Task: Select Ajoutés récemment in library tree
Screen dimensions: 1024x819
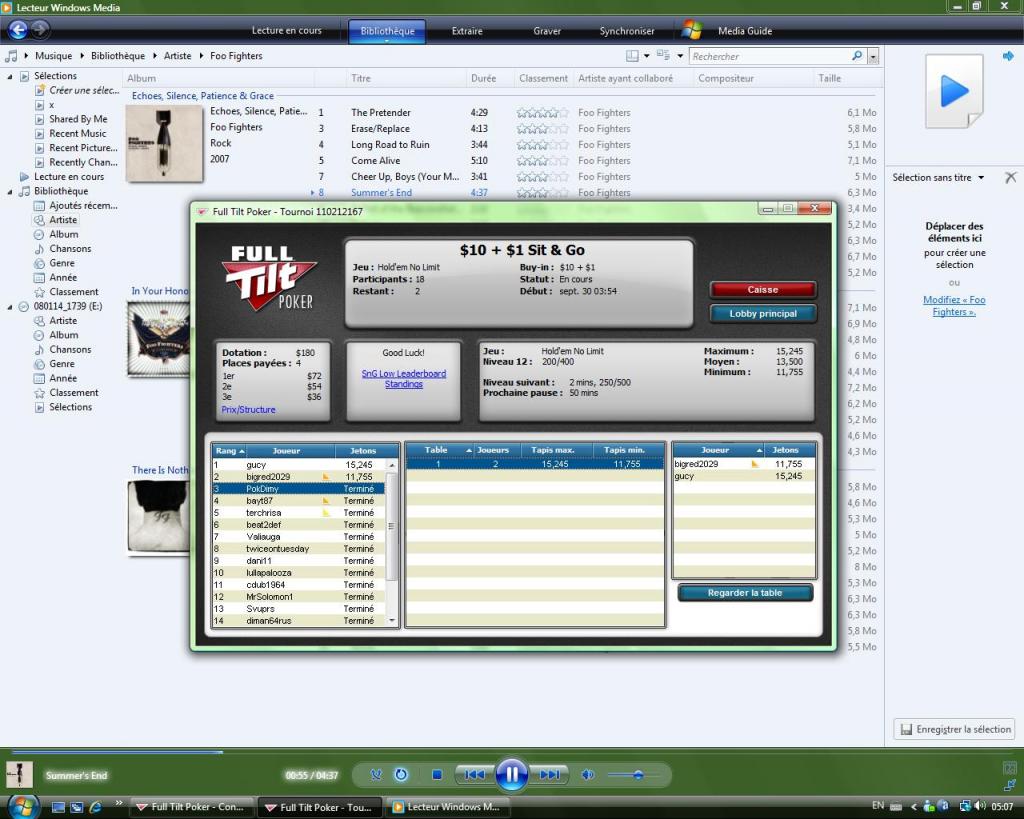Action: click(x=76, y=206)
